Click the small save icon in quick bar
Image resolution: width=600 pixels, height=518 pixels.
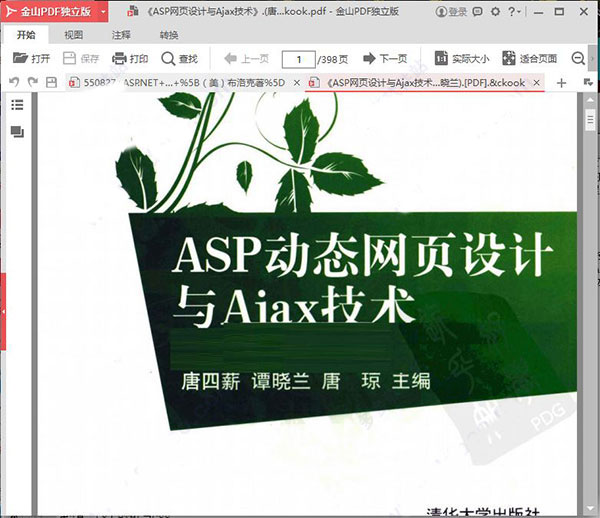pos(51,82)
